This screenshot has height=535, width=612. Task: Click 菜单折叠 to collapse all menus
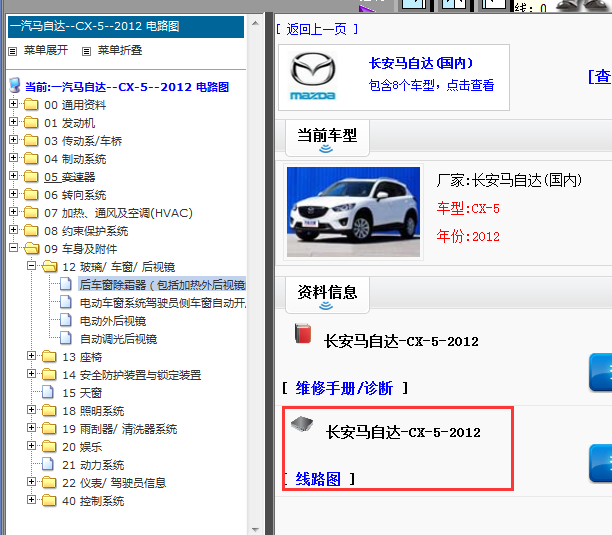click(120, 50)
